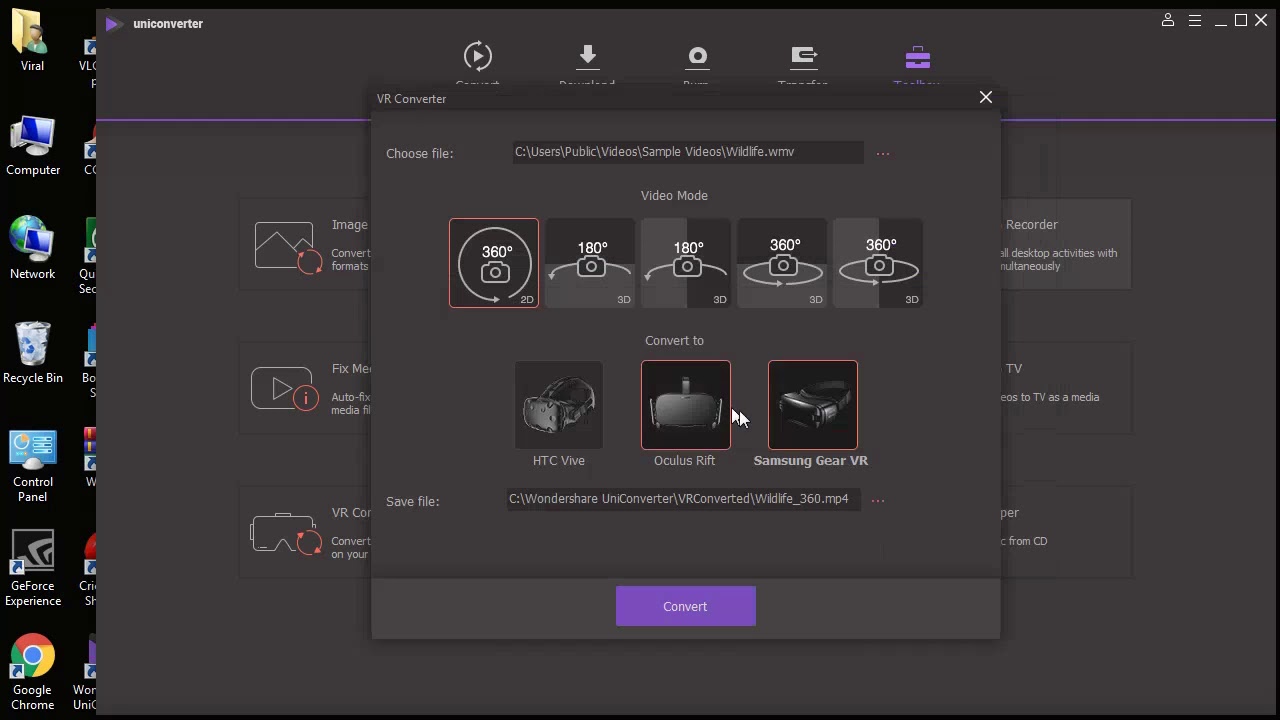Click the Video Mode heading

pyautogui.click(x=674, y=196)
